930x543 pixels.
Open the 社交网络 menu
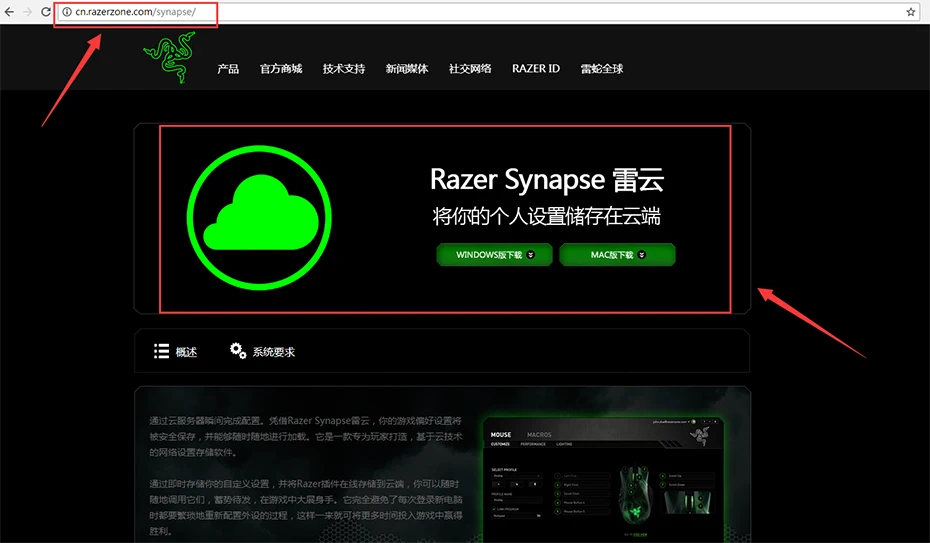470,69
